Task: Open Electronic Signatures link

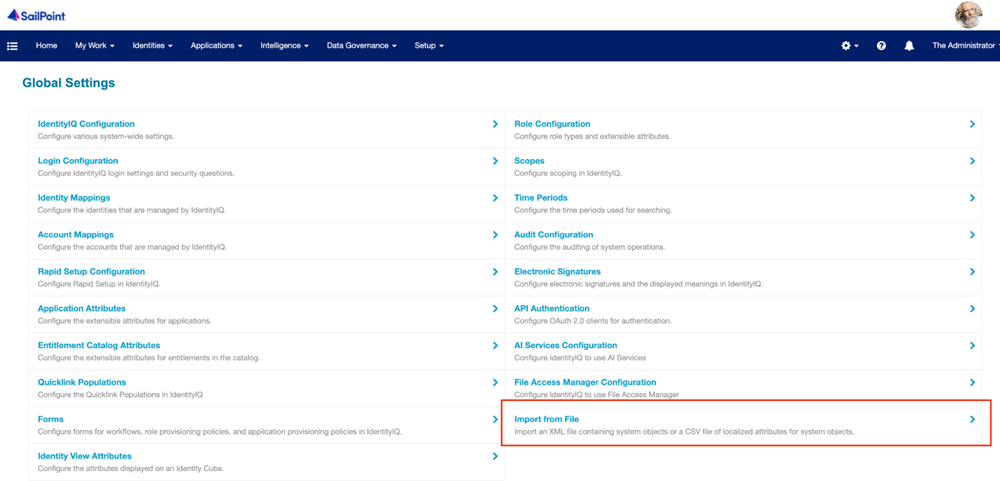Action: (557, 272)
